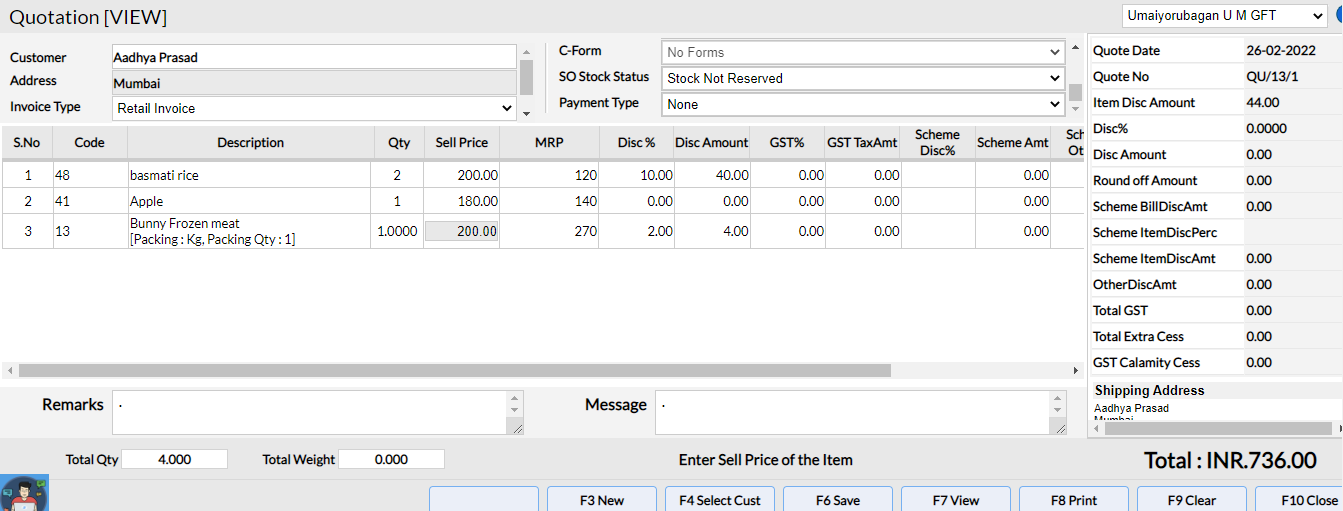Click right arrow of item grid scrollbar
The height and width of the screenshot is (511, 1343).
click(1077, 370)
